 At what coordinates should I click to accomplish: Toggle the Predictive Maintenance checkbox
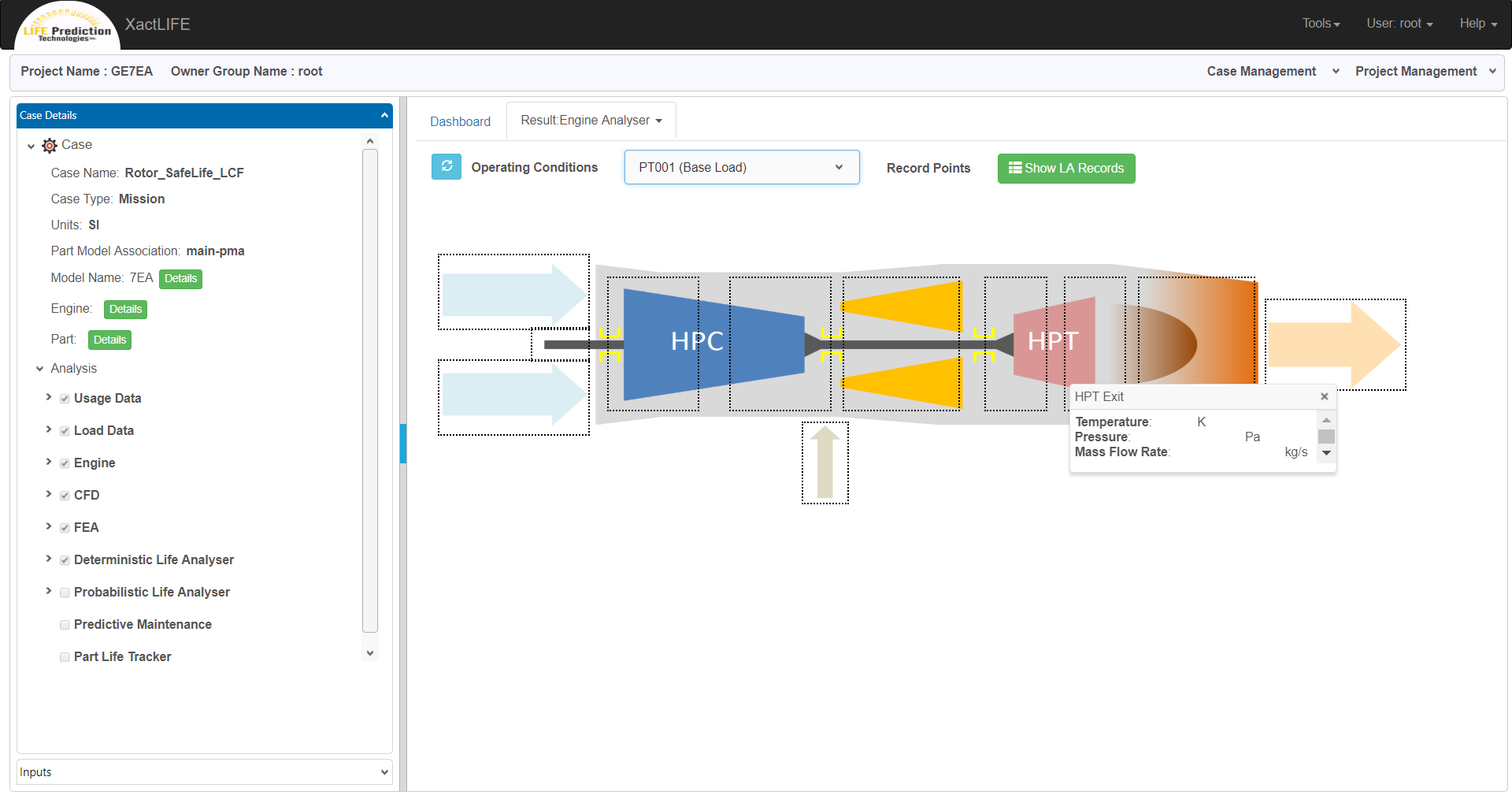pos(65,625)
